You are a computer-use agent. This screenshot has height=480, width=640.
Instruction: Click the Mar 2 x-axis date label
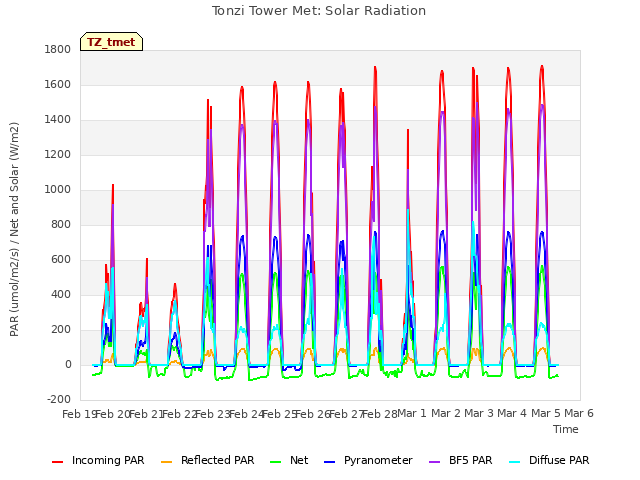click(x=446, y=413)
